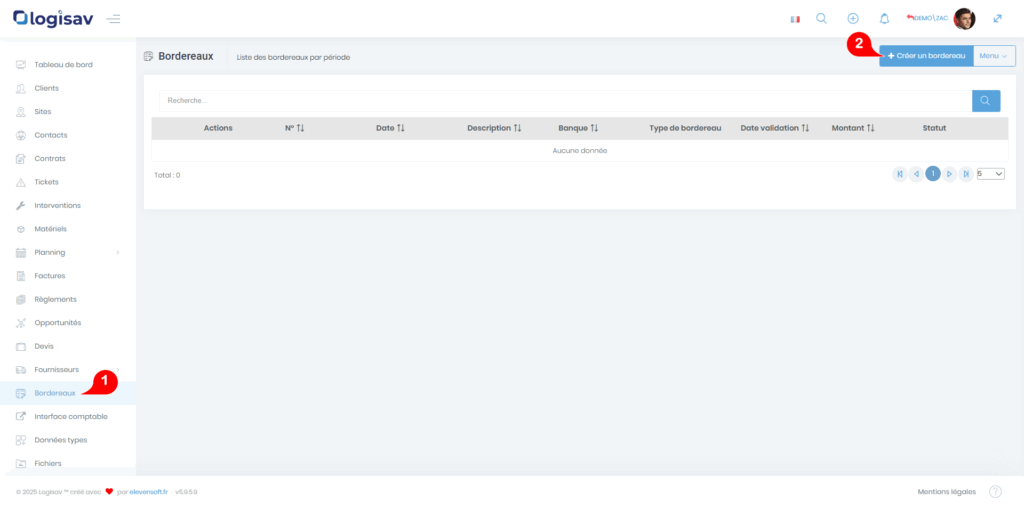
Task: Click the user avatar photo
Action: (964, 19)
